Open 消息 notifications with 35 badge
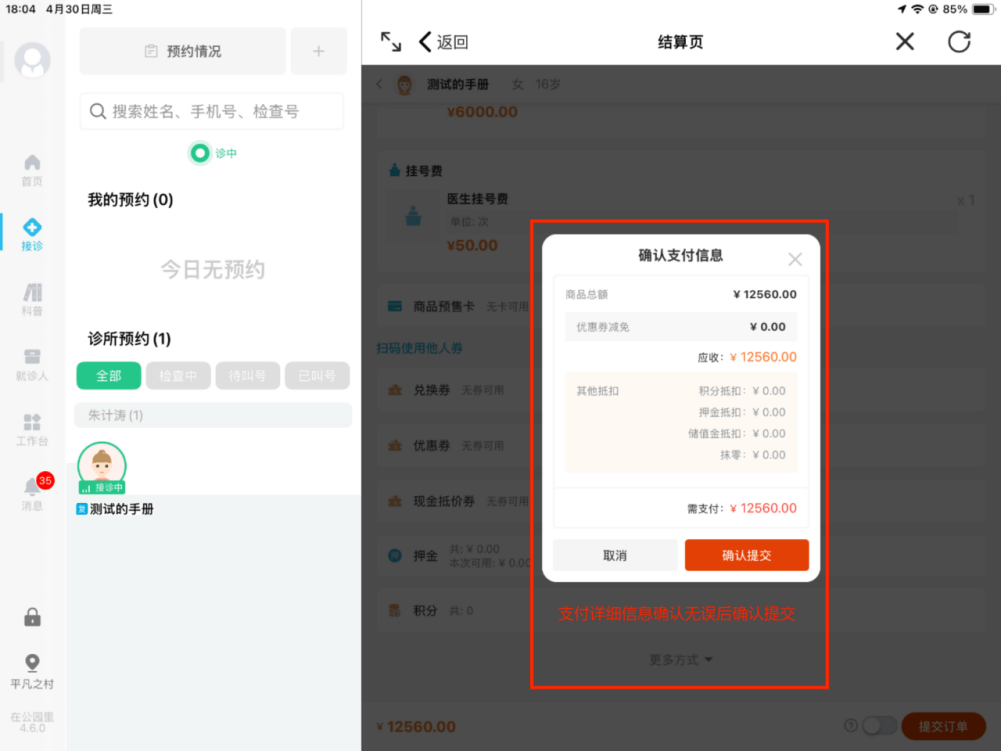 pos(33,492)
